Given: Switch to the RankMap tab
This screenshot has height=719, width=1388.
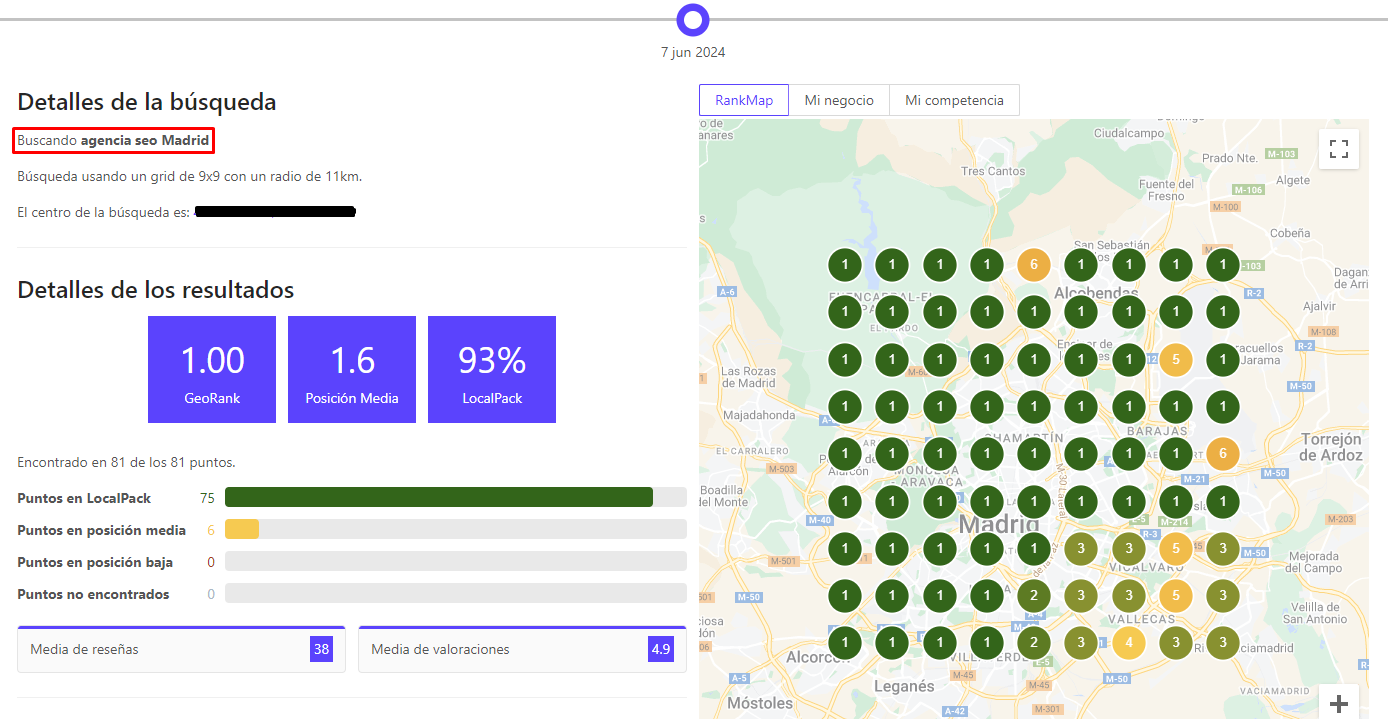Looking at the screenshot, I should click(x=744, y=100).
